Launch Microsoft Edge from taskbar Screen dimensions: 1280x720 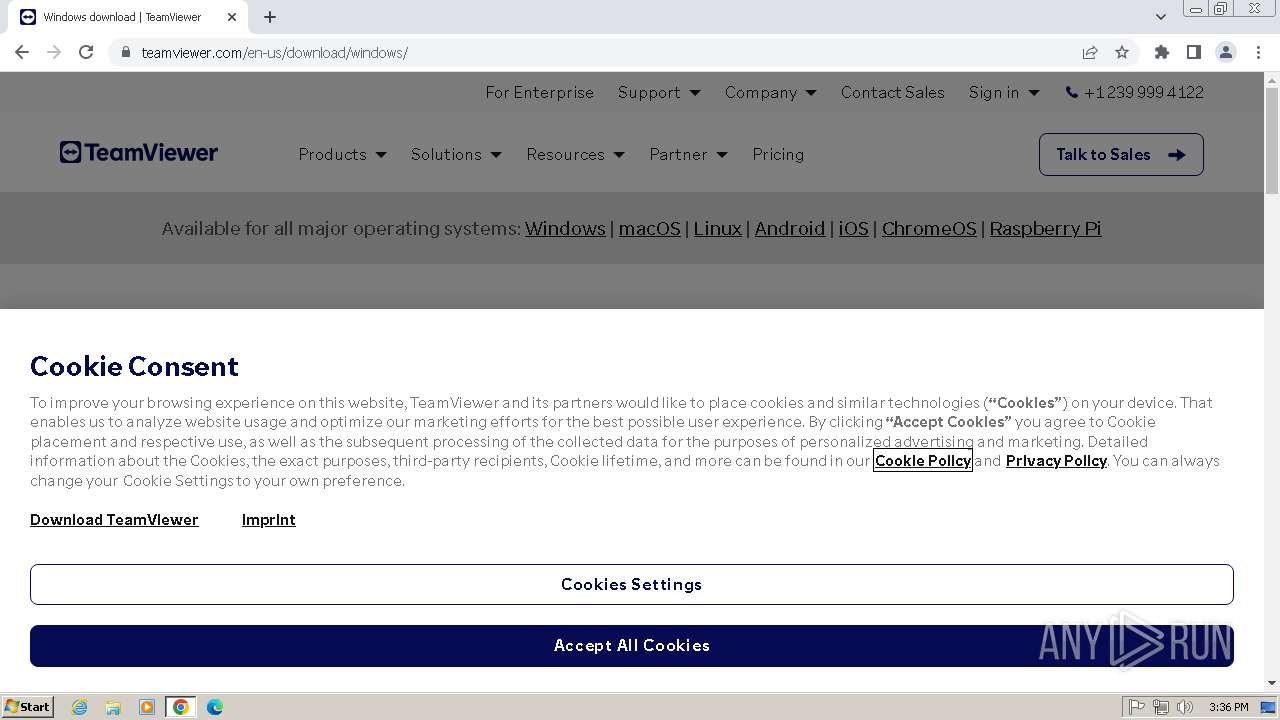tap(215, 707)
